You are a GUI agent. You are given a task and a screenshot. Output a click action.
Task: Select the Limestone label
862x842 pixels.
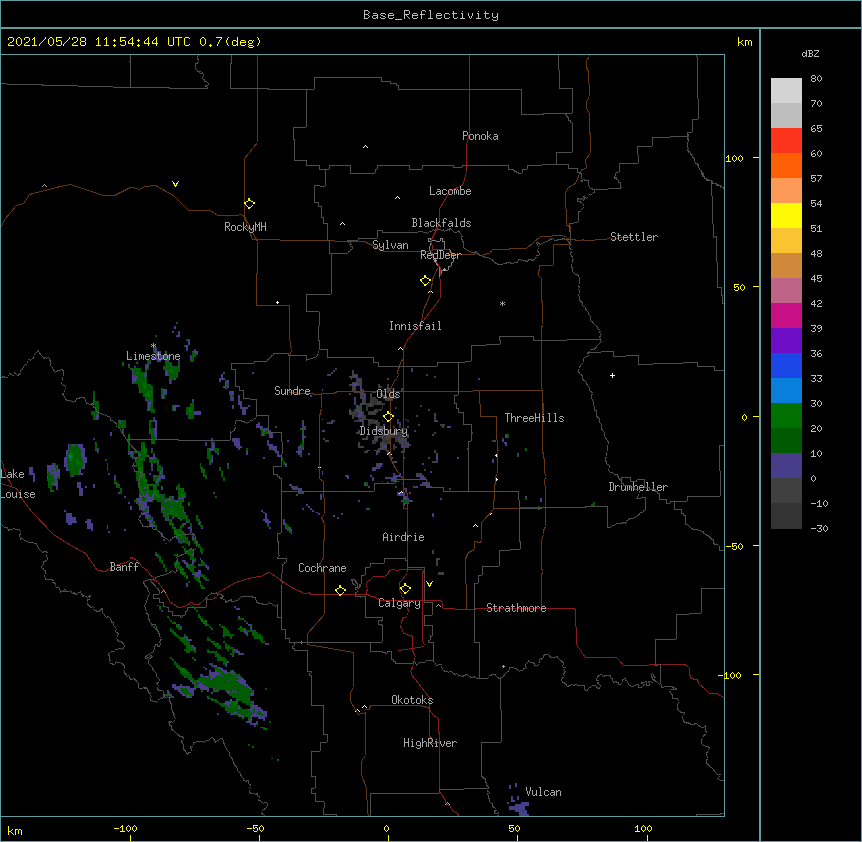153,356
